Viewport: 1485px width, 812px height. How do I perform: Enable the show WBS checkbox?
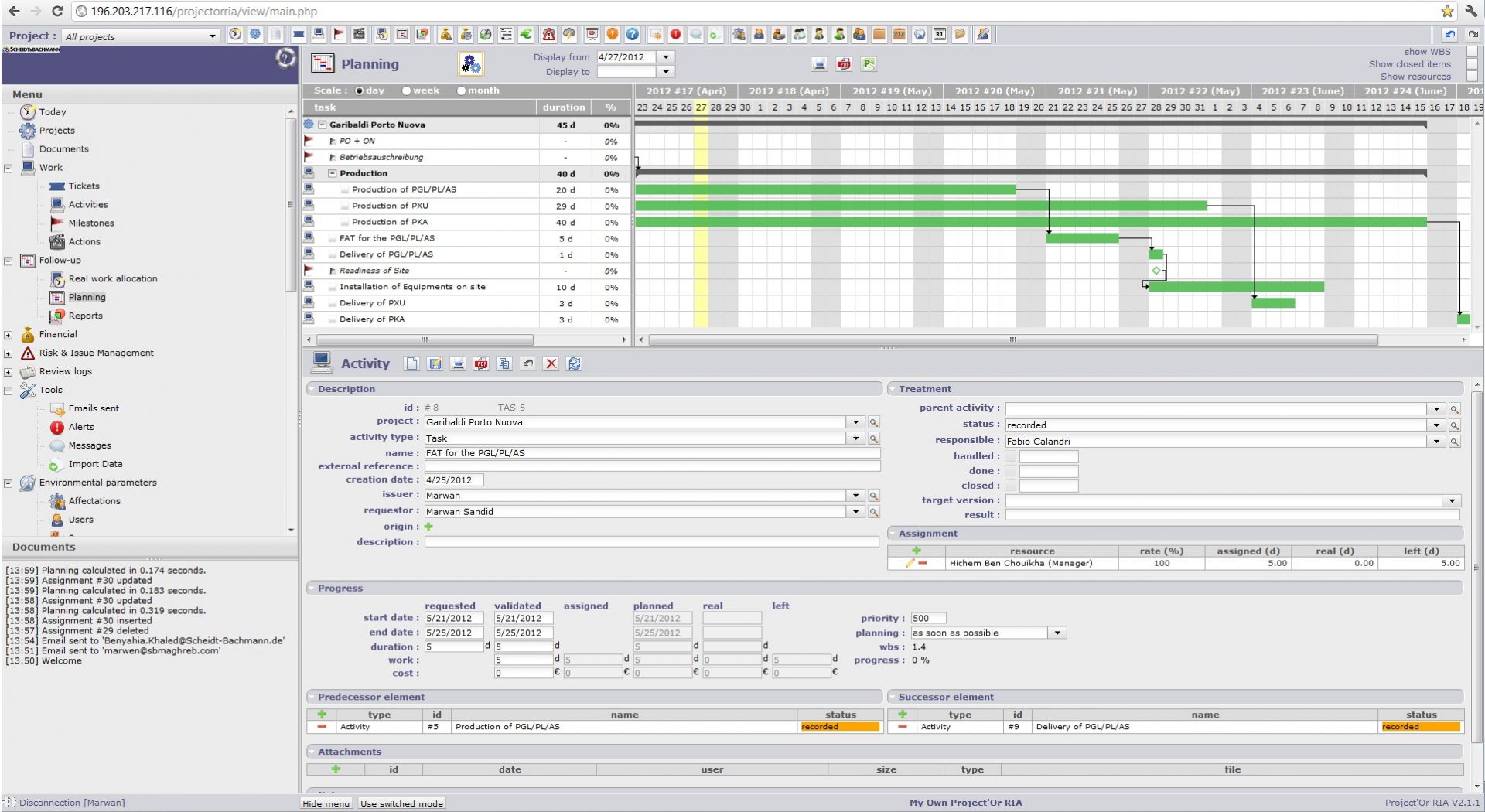coord(1472,52)
